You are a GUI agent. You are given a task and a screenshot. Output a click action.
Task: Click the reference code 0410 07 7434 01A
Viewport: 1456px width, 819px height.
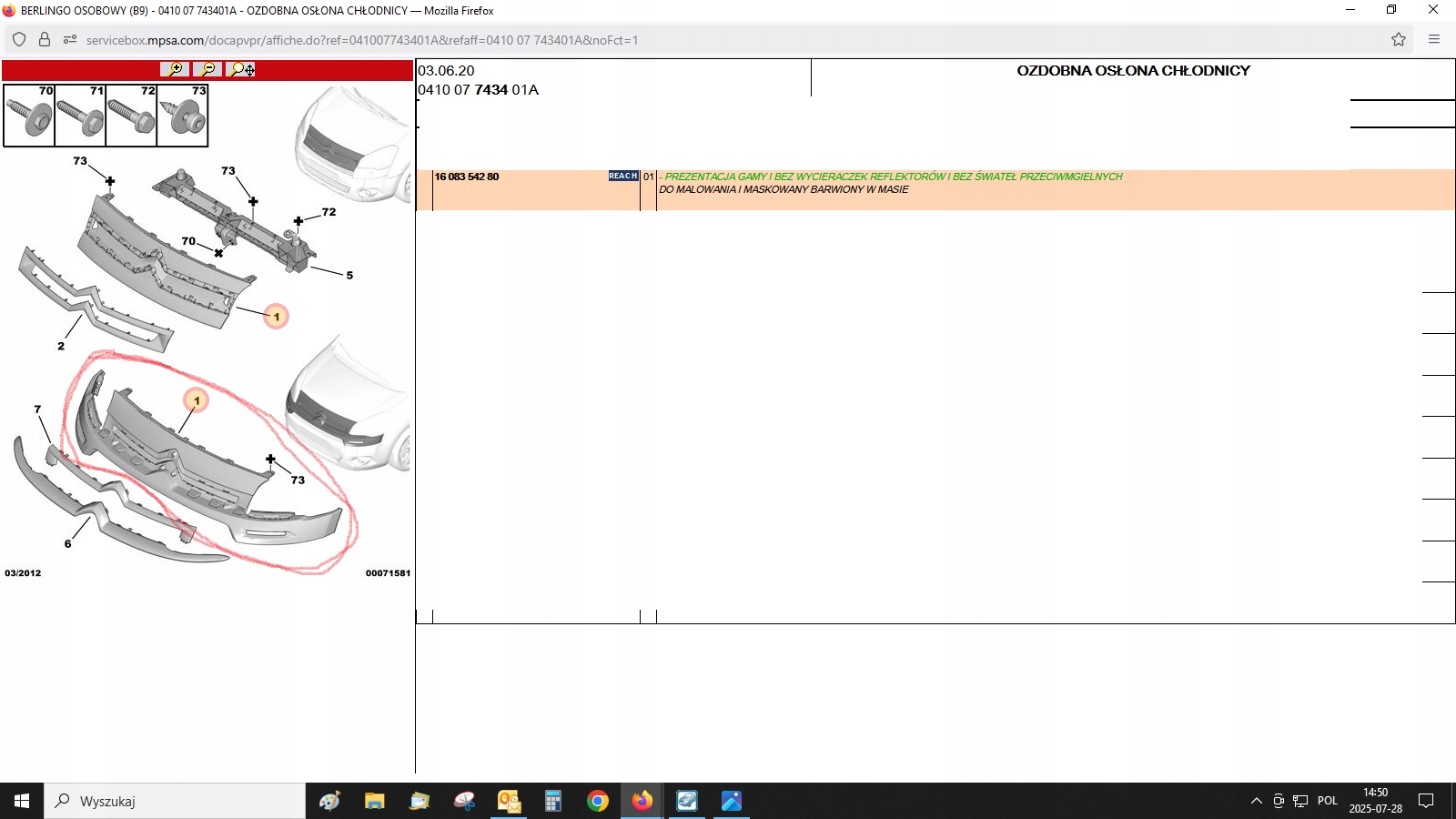point(478,89)
